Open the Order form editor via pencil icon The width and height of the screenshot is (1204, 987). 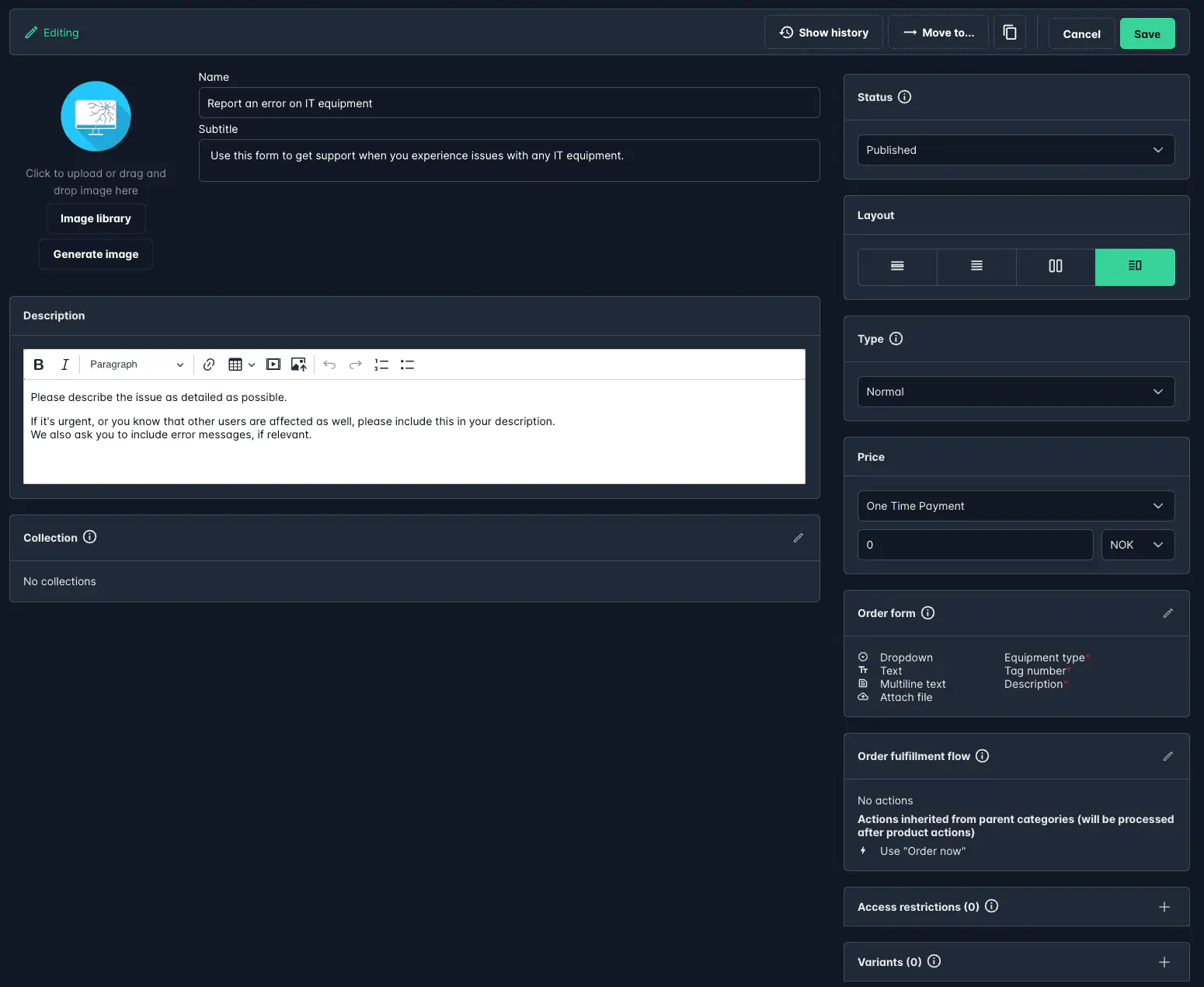pos(1168,613)
